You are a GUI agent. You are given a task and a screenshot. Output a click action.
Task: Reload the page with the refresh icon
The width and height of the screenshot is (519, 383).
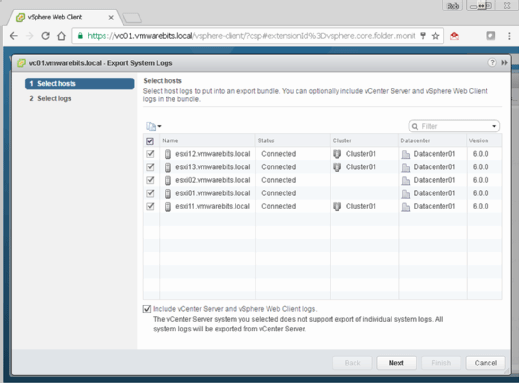[x=45, y=36]
